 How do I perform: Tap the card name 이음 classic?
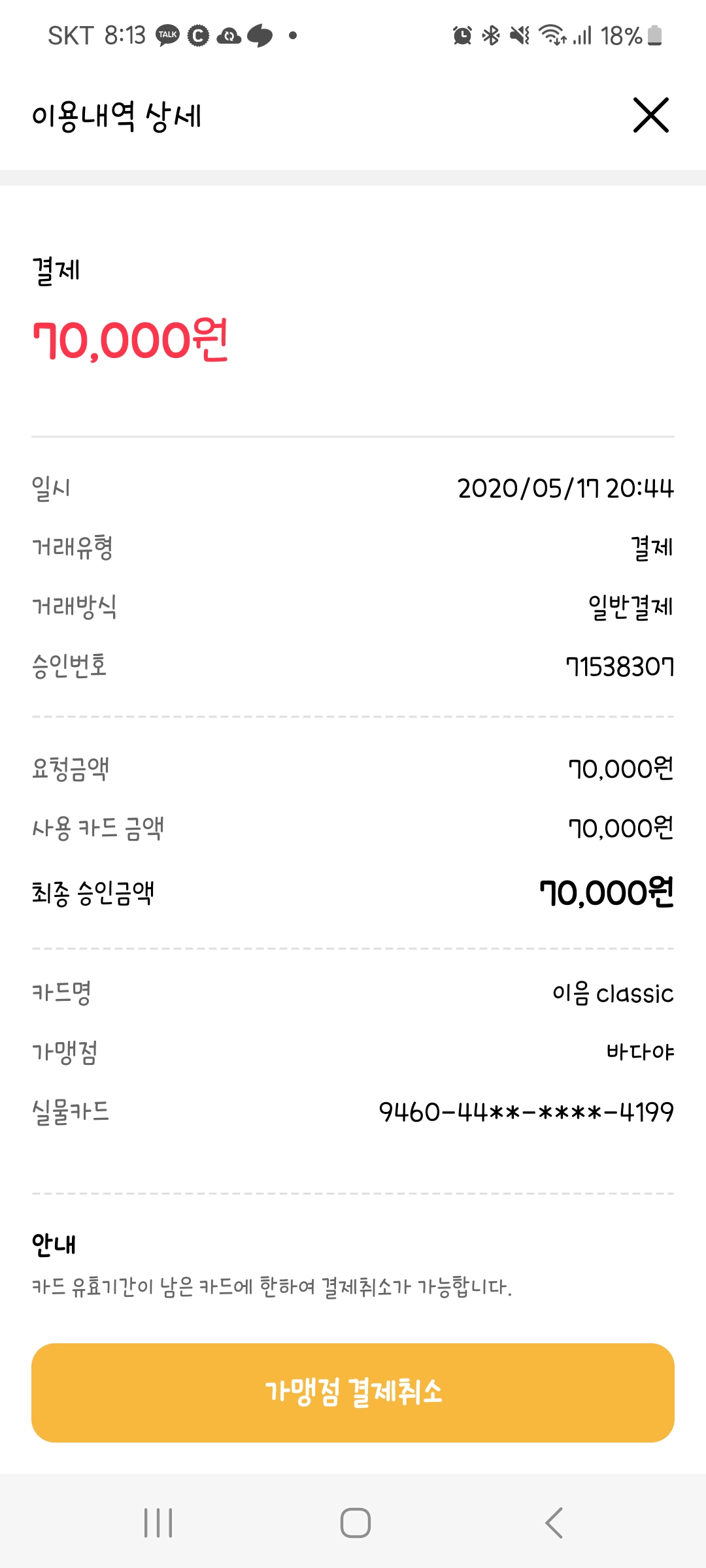(613, 994)
